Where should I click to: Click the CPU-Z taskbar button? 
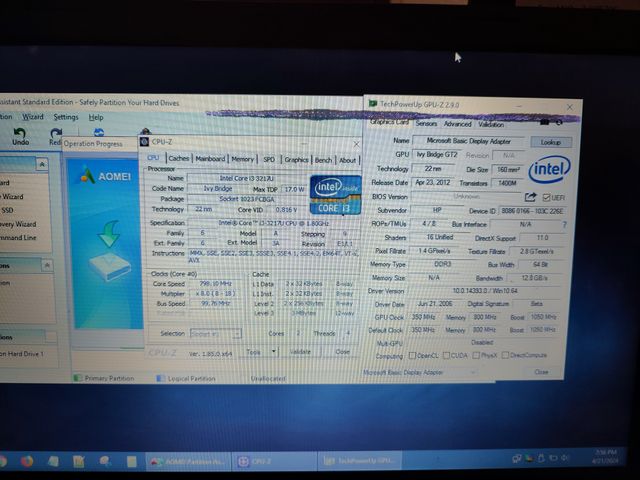coord(274,461)
